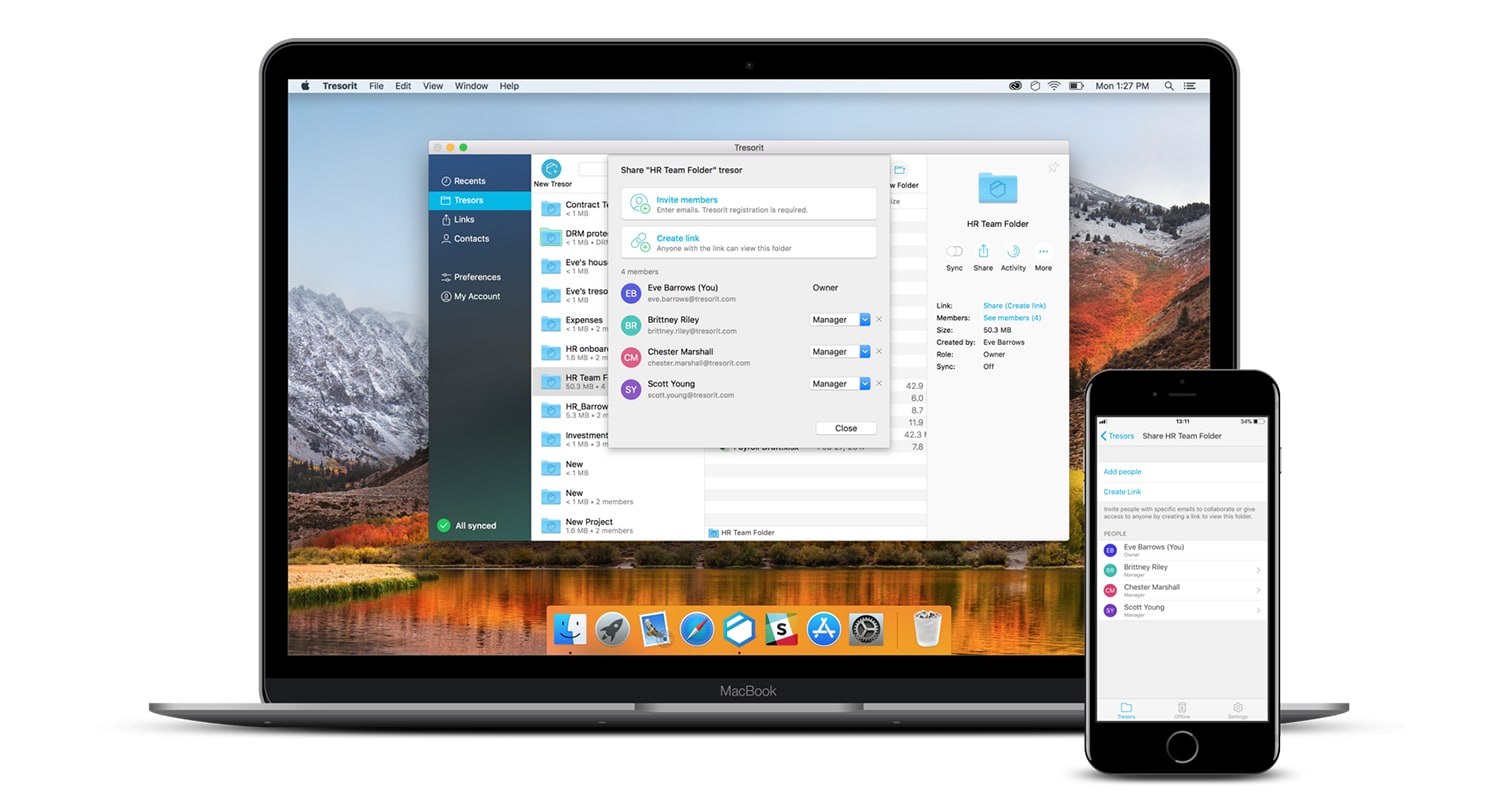The image size is (1500, 800).
Task: Tap the Tresors back button on phone
Action: [1118, 436]
